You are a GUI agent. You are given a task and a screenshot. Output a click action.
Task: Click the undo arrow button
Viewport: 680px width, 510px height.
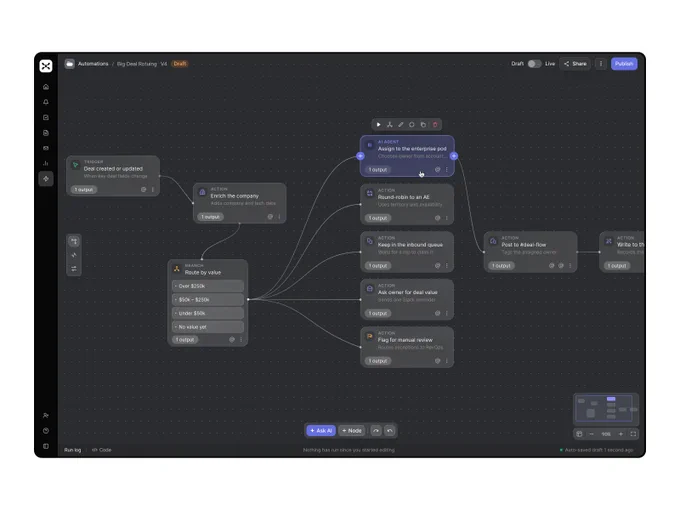point(390,431)
